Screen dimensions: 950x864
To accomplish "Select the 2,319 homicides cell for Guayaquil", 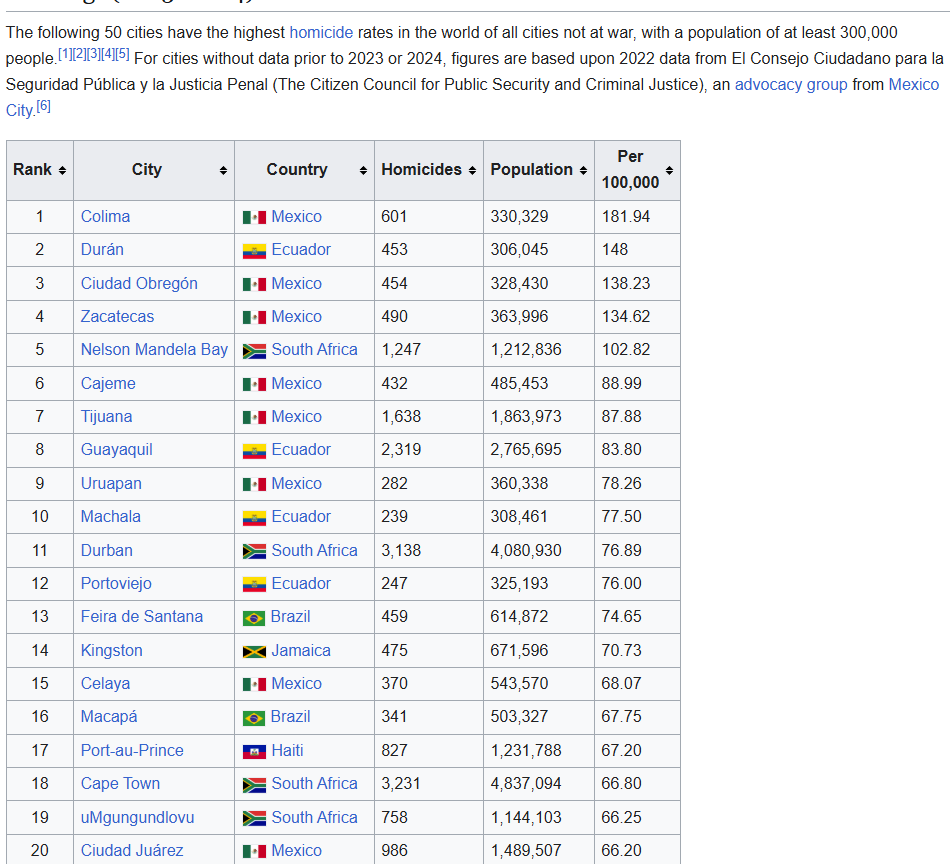I will pyautogui.click(x=429, y=450).
